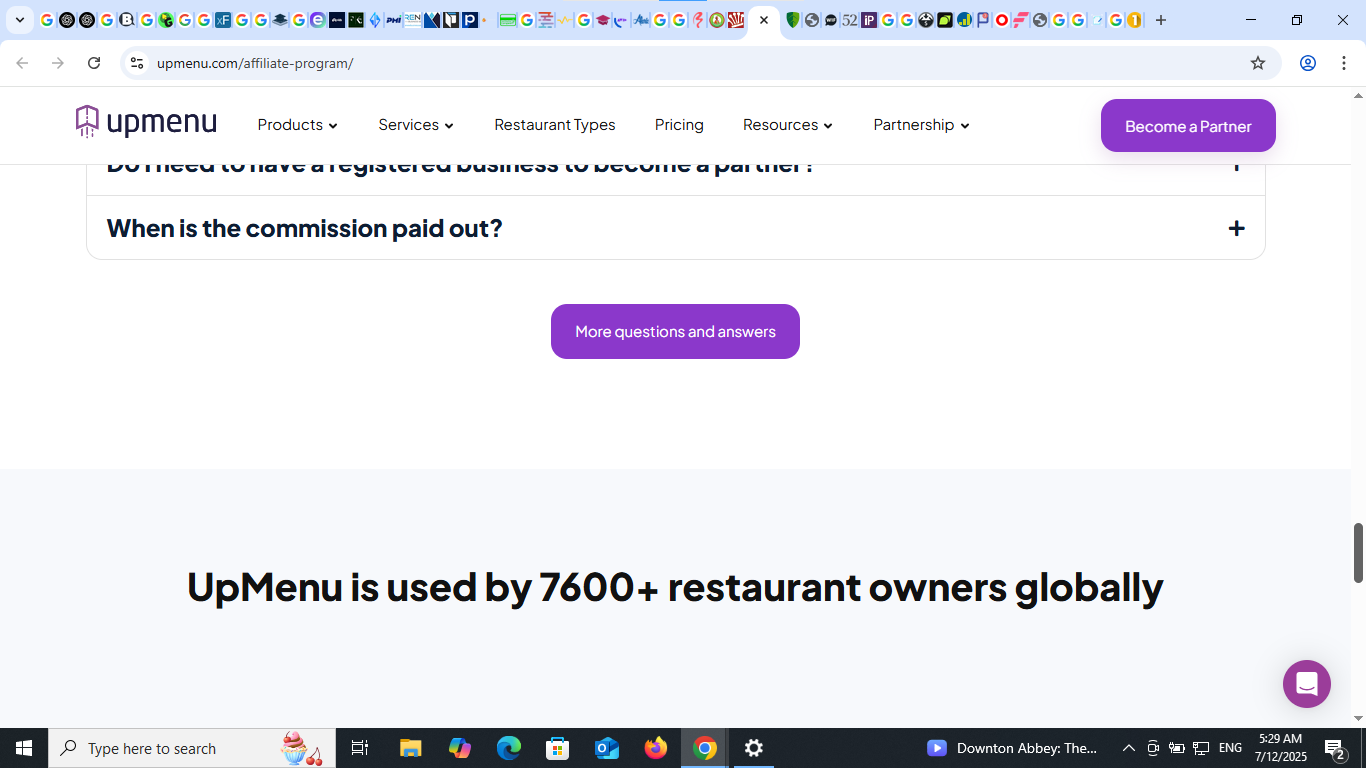1366x768 pixels.
Task: Click the scrollbar up arrow
Action: [1358, 96]
